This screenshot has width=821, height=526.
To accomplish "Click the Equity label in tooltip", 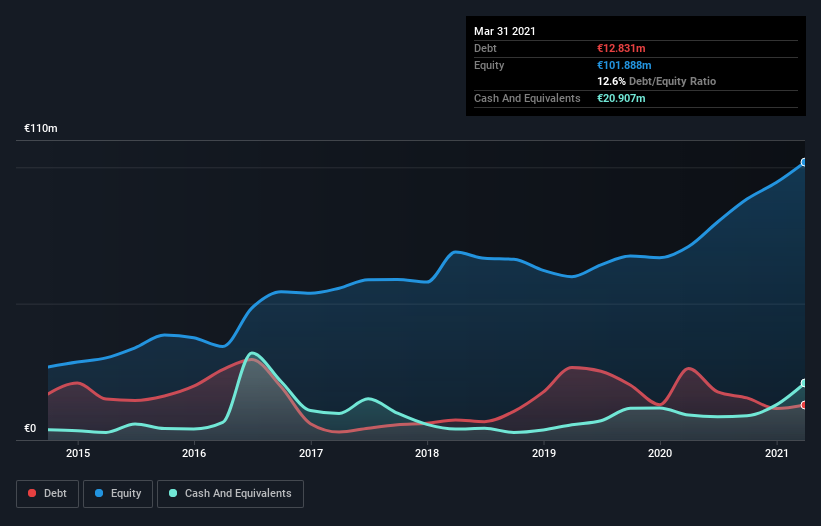I will tap(489, 65).
